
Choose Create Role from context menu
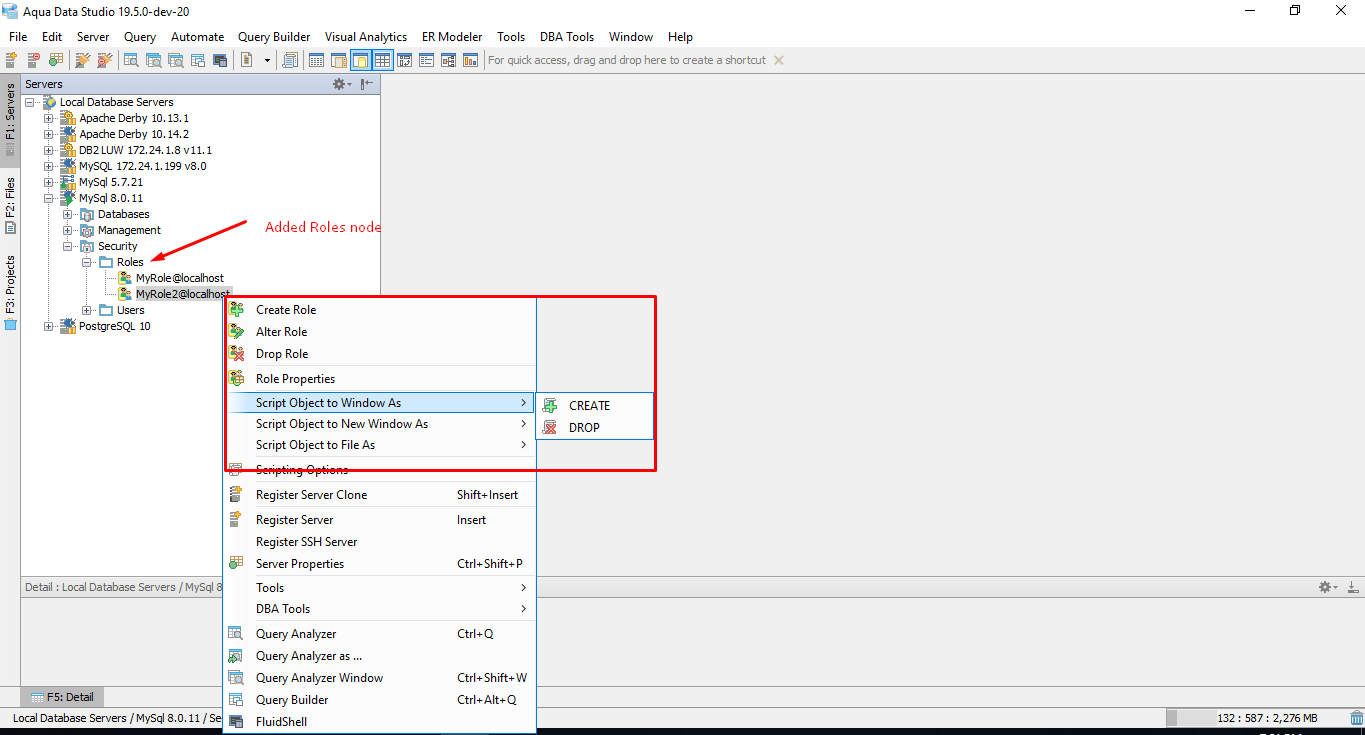click(x=380, y=310)
